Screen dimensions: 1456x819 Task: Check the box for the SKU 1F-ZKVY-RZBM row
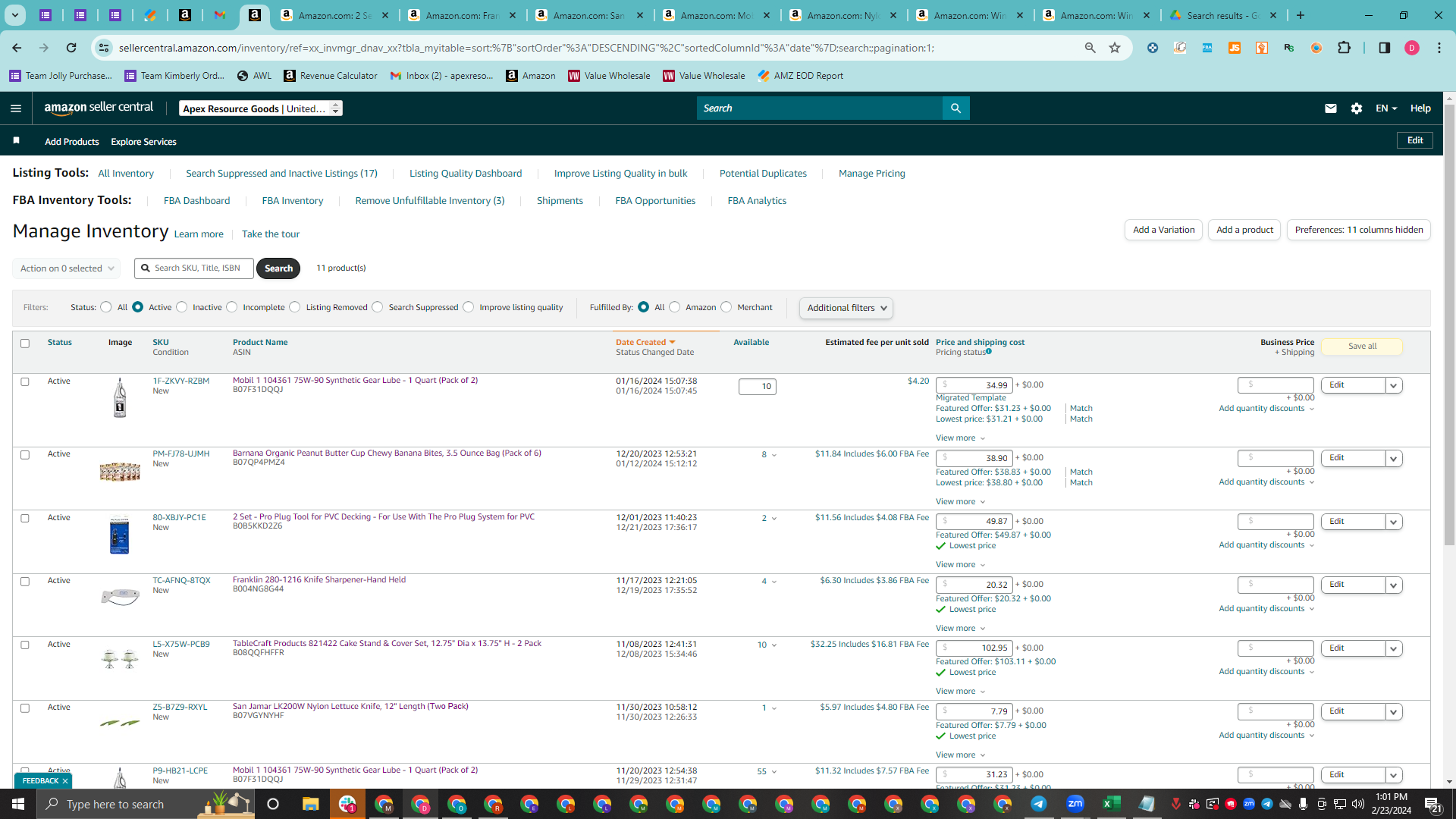coord(25,381)
